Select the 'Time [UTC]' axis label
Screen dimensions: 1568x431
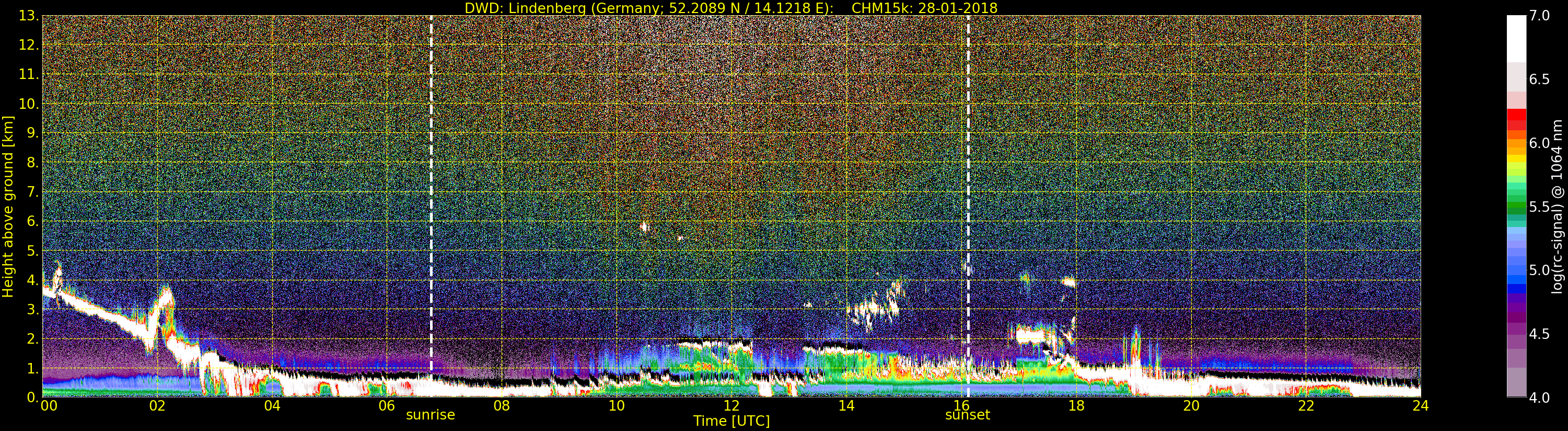(x=731, y=421)
